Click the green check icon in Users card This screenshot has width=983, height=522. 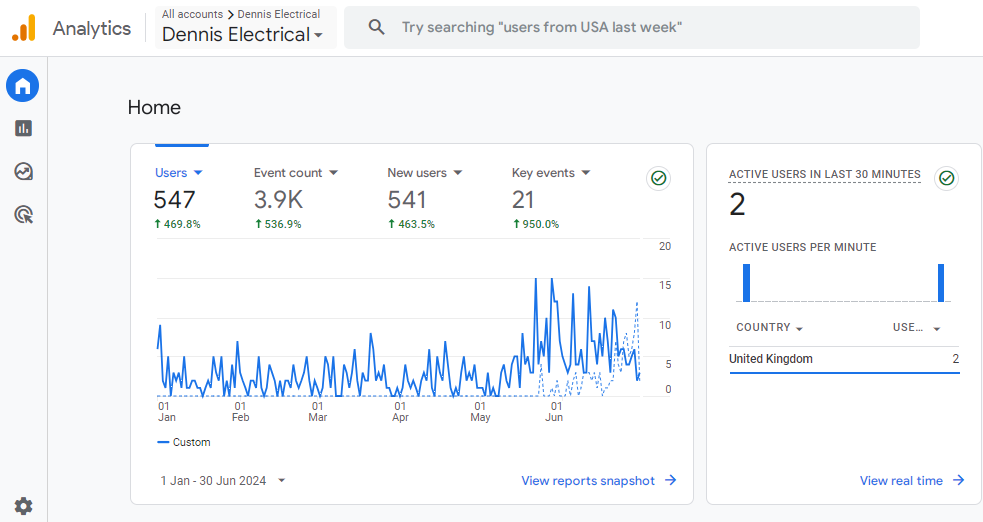coord(658,179)
